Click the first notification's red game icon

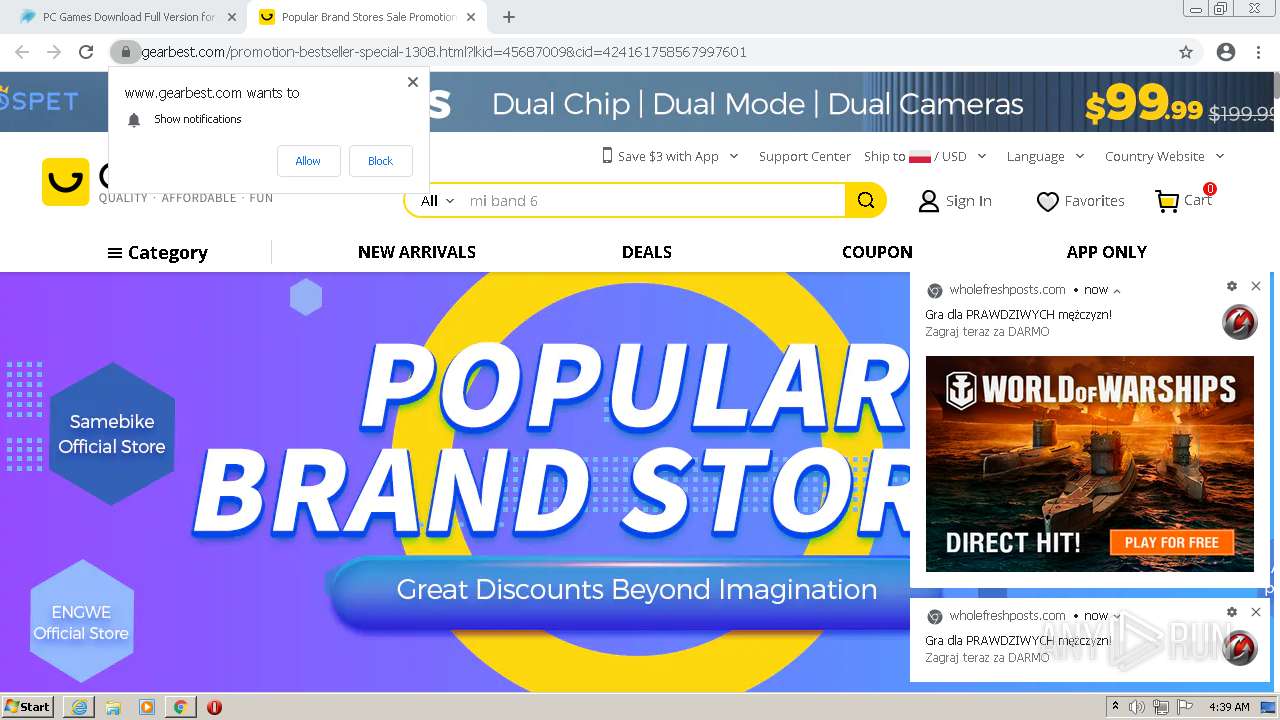coord(1240,323)
